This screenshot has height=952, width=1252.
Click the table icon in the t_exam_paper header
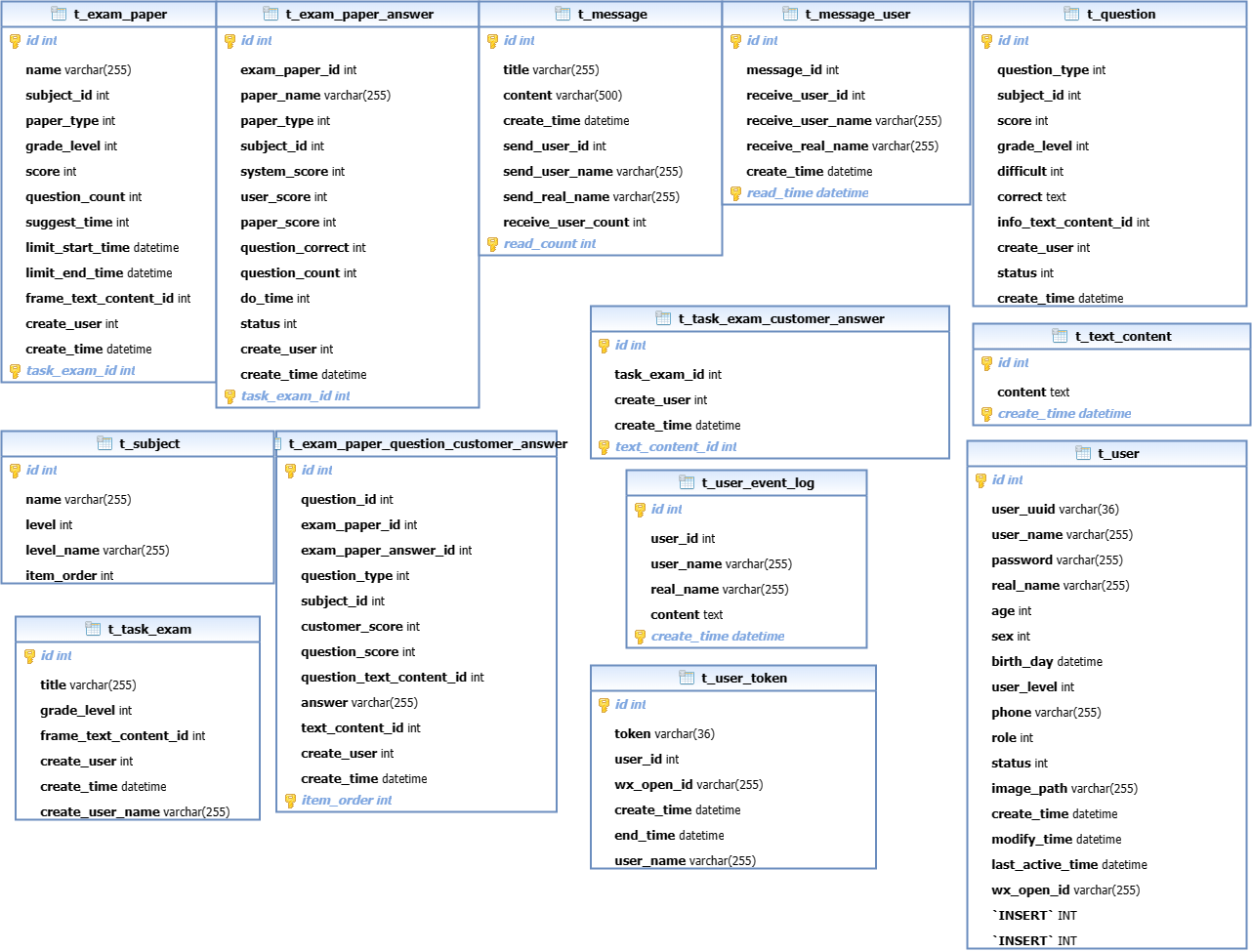[x=59, y=14]
